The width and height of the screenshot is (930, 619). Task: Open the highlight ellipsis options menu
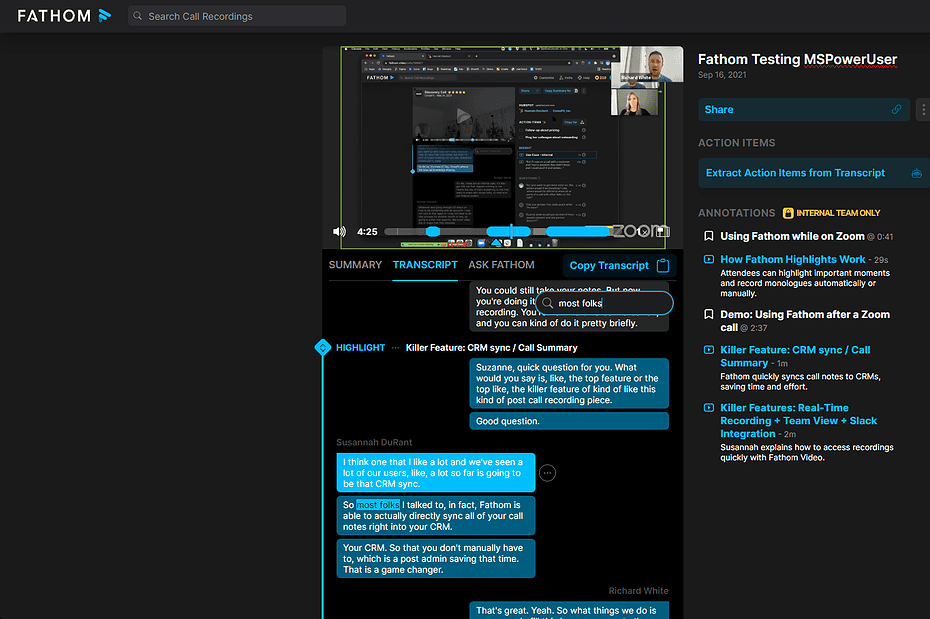coord(395,348)
